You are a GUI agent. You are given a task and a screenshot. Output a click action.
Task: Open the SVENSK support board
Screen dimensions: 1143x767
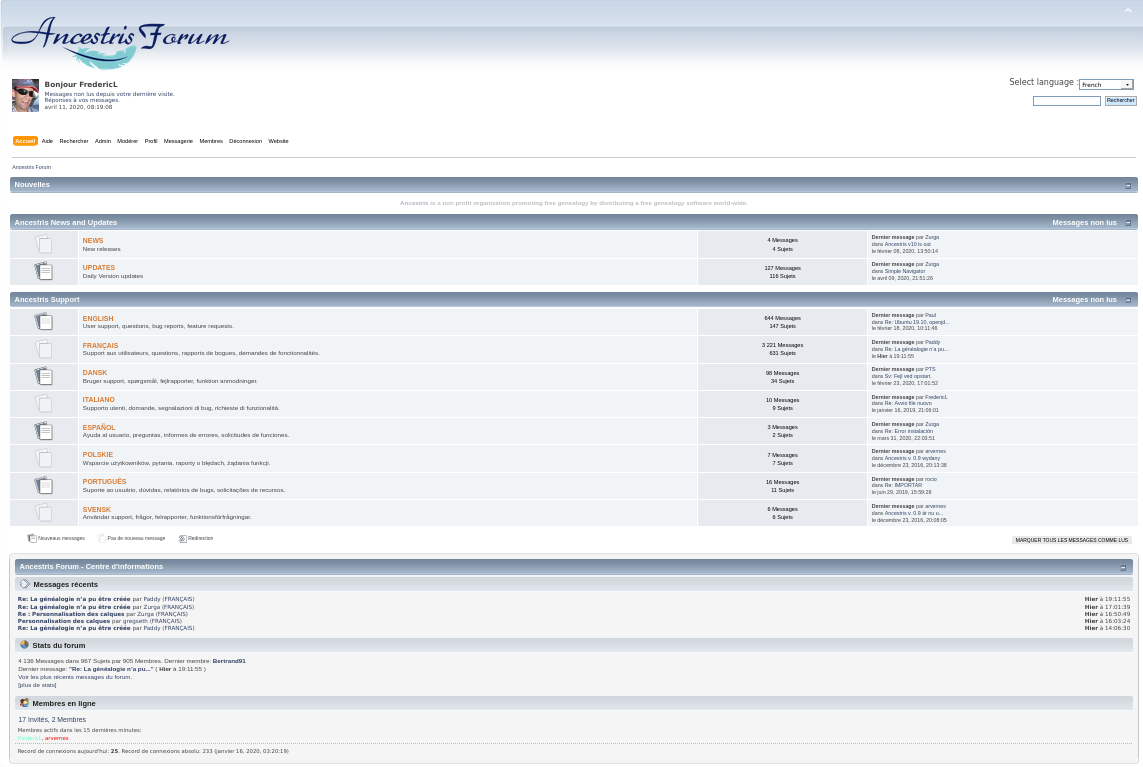point(96,510)
